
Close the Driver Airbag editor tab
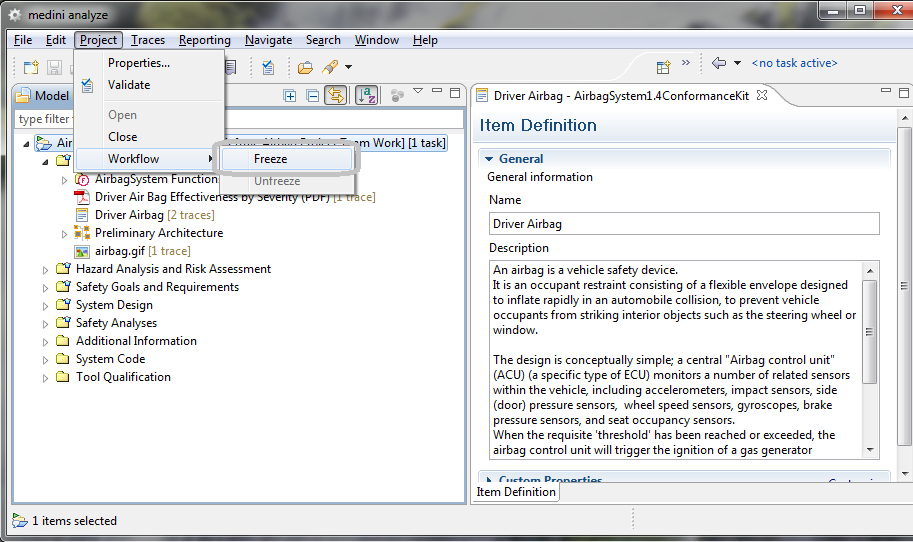point(761,95)
